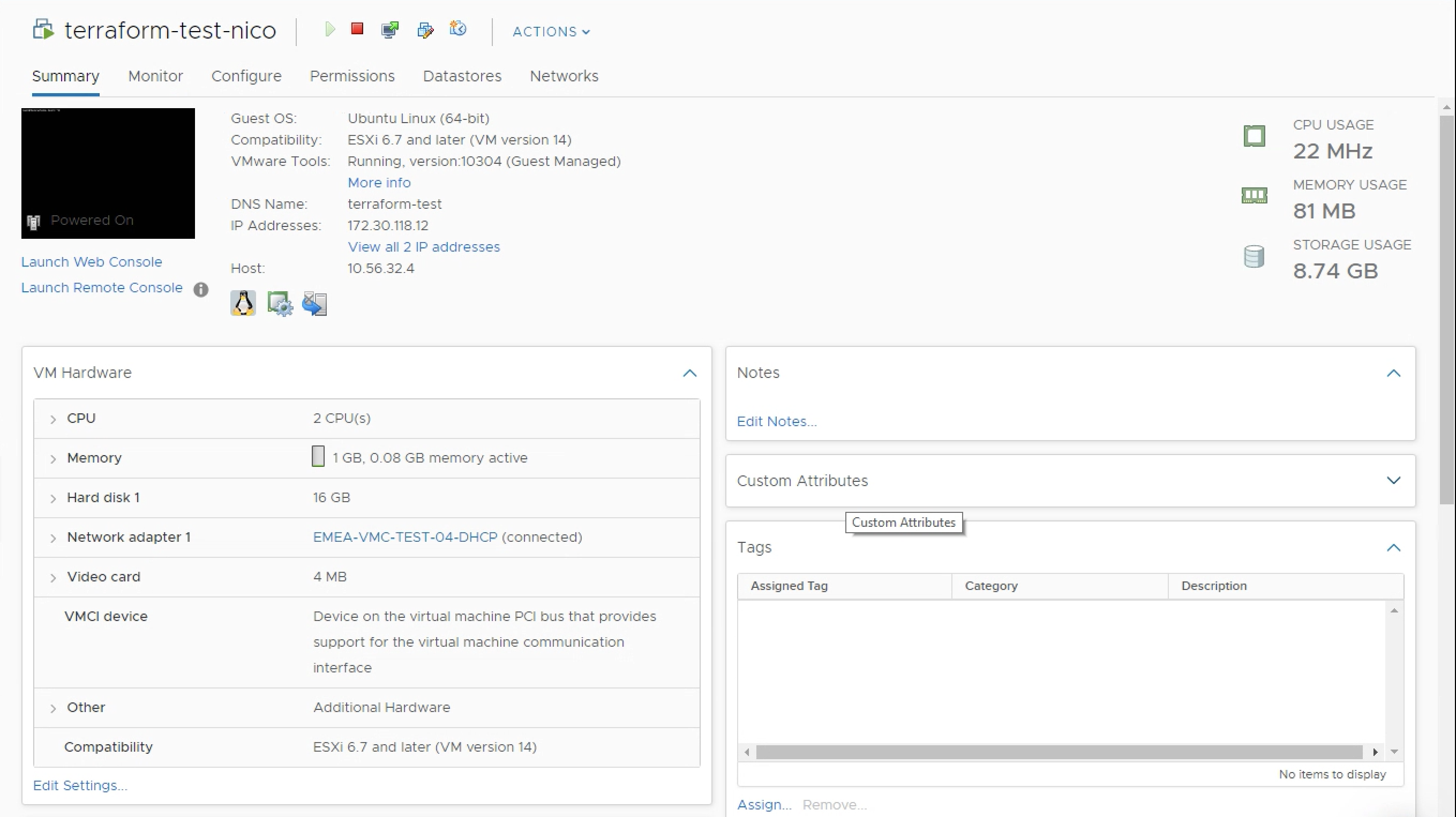The height and width of the screenshot is (817, 1456).
Task: Open the ACTIONS dropdown menu
Action: click(x=551, y=32)
